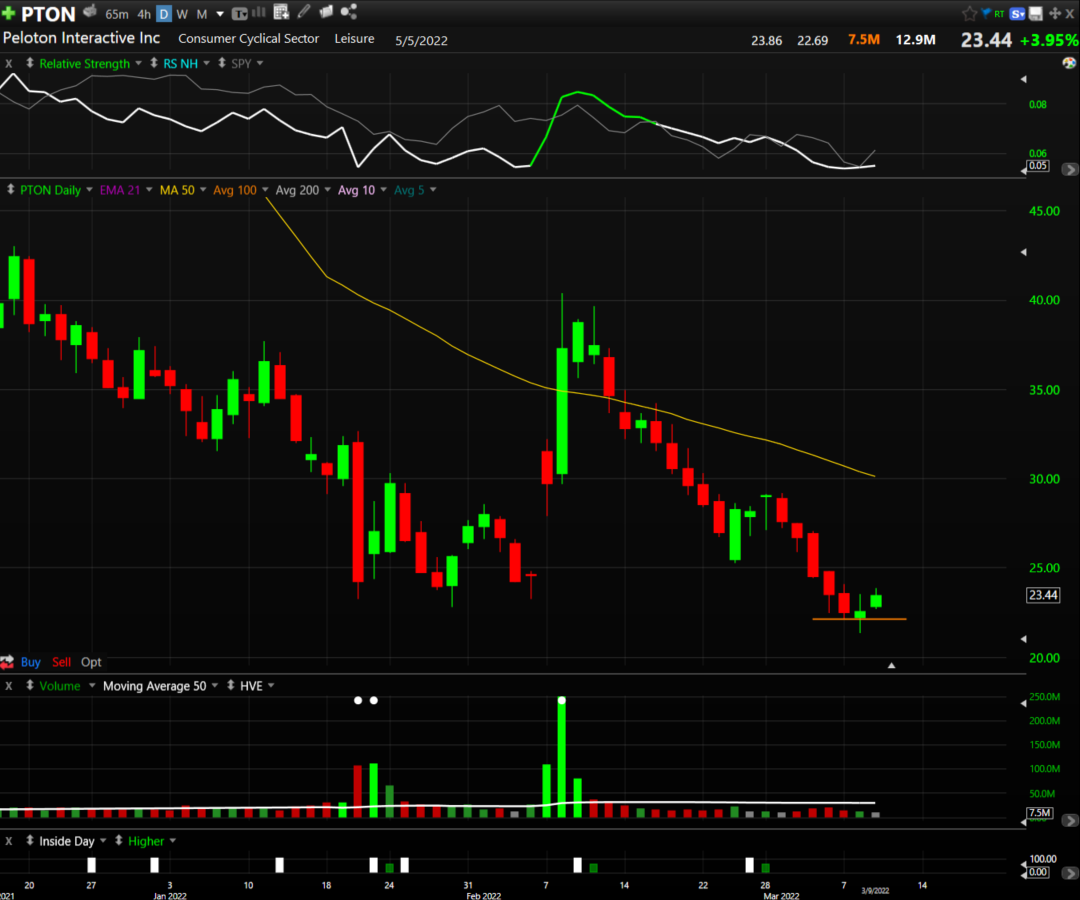The height and width of the screenshot is (900, 1080).
Task: Select the orange horizontal support line
Action: [860, 619]
